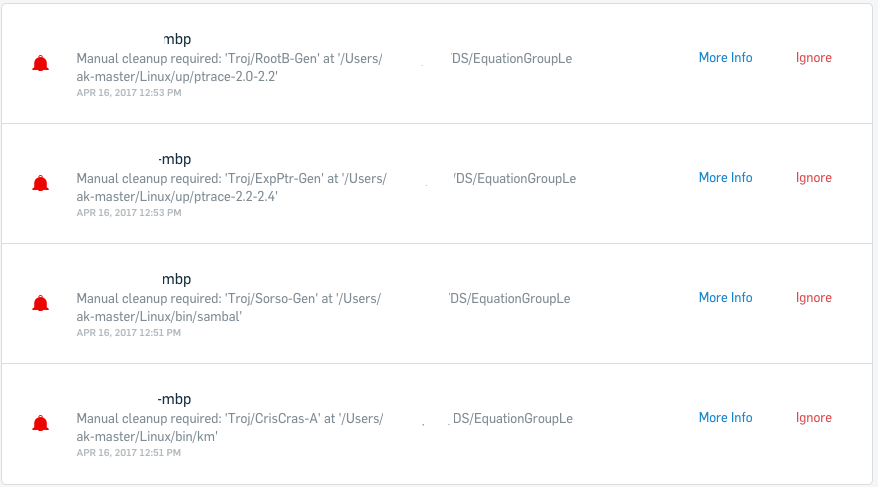Click the red bell icon for Troj/ExpPtr-Gen alert
The width and height of the screenshot is (878, 487).
[40, 183]
